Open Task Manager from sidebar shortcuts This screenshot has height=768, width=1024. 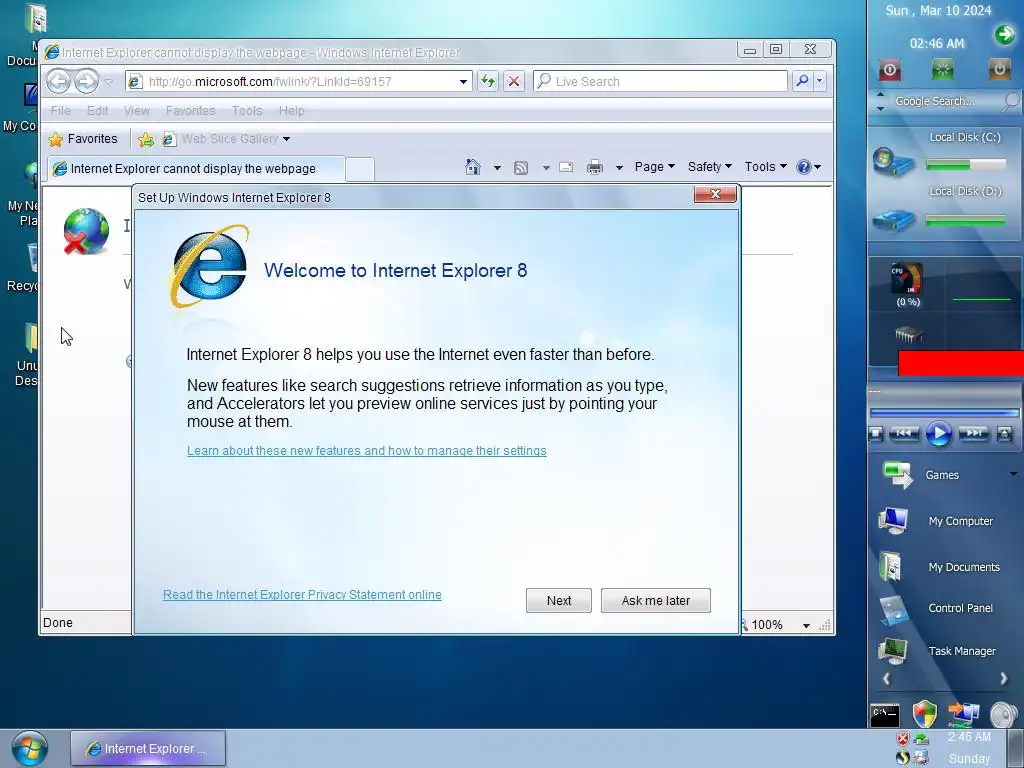(939, 650)
